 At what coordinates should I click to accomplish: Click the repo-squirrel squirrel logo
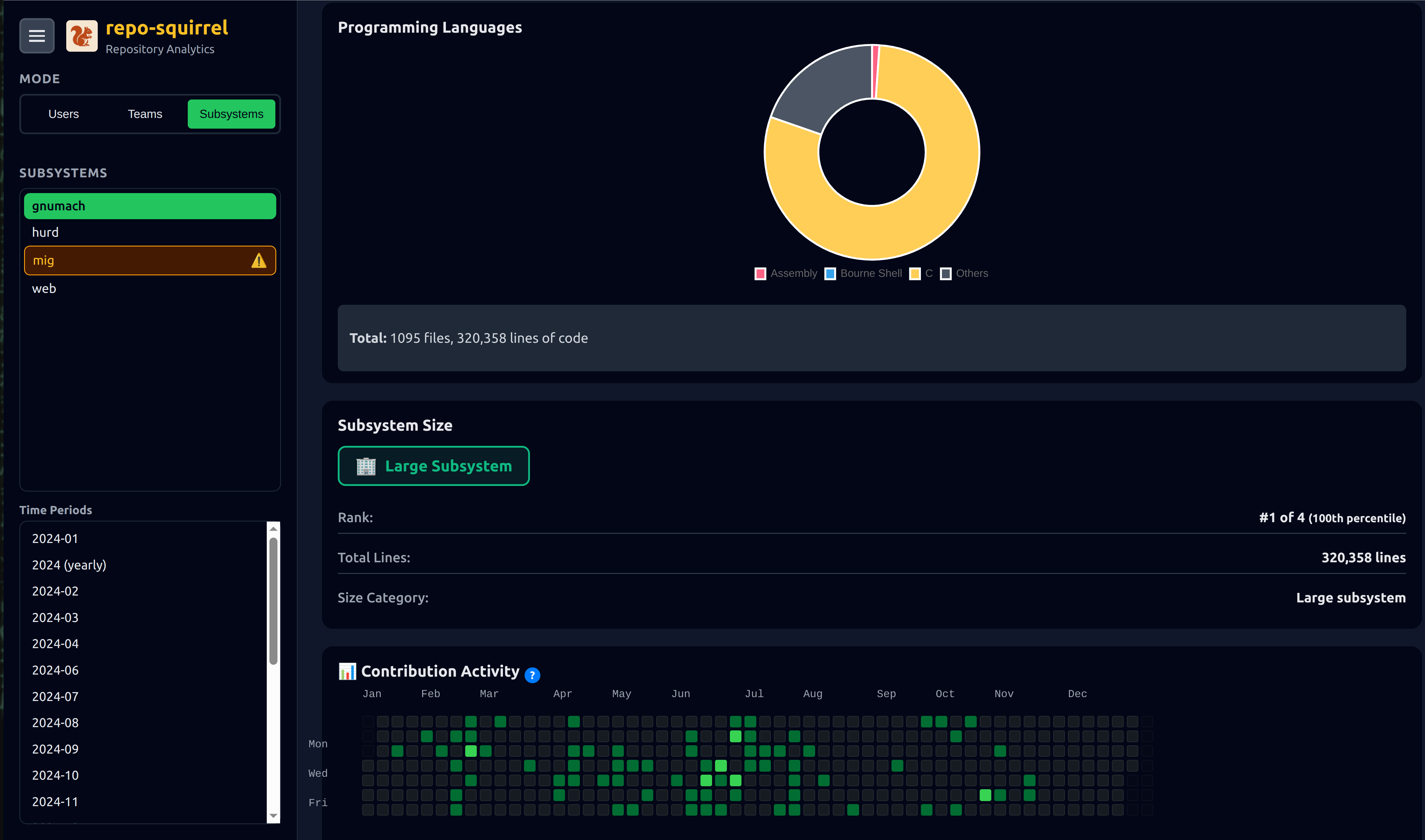tap(81, 36)
